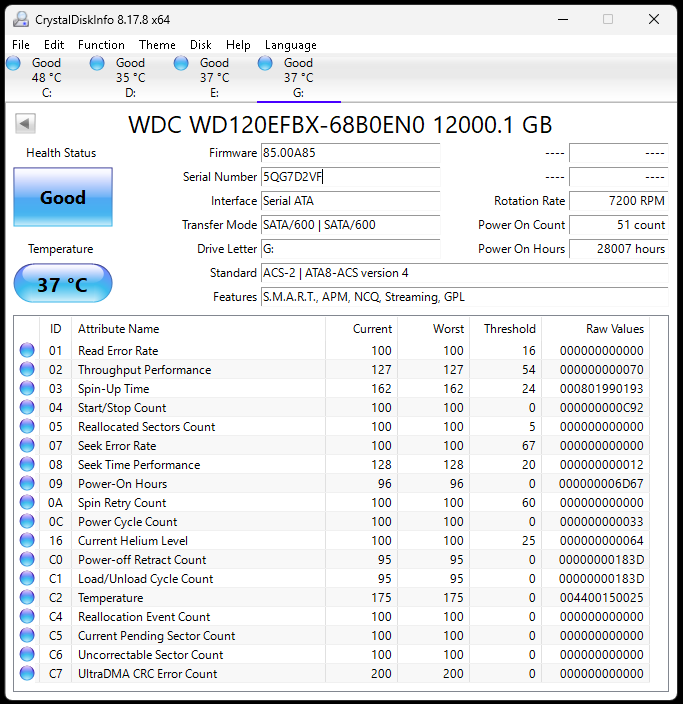Click the ID column header
The width and height of the screenshot is (683, 704).
point(55,329)
